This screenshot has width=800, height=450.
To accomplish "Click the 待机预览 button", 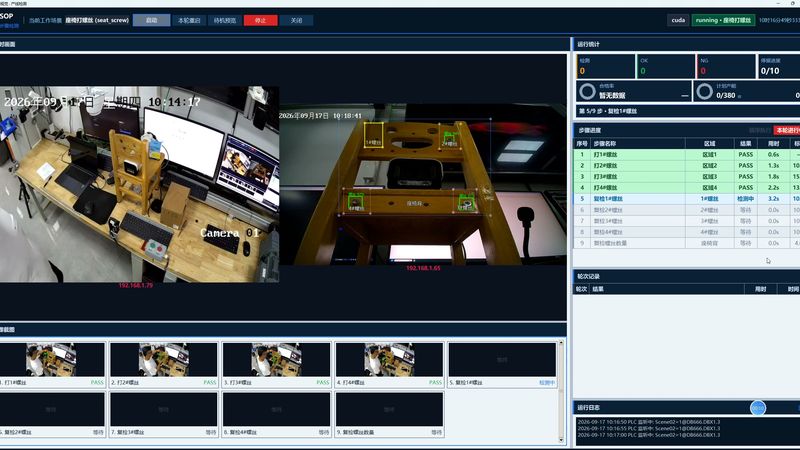I will 224,20.
